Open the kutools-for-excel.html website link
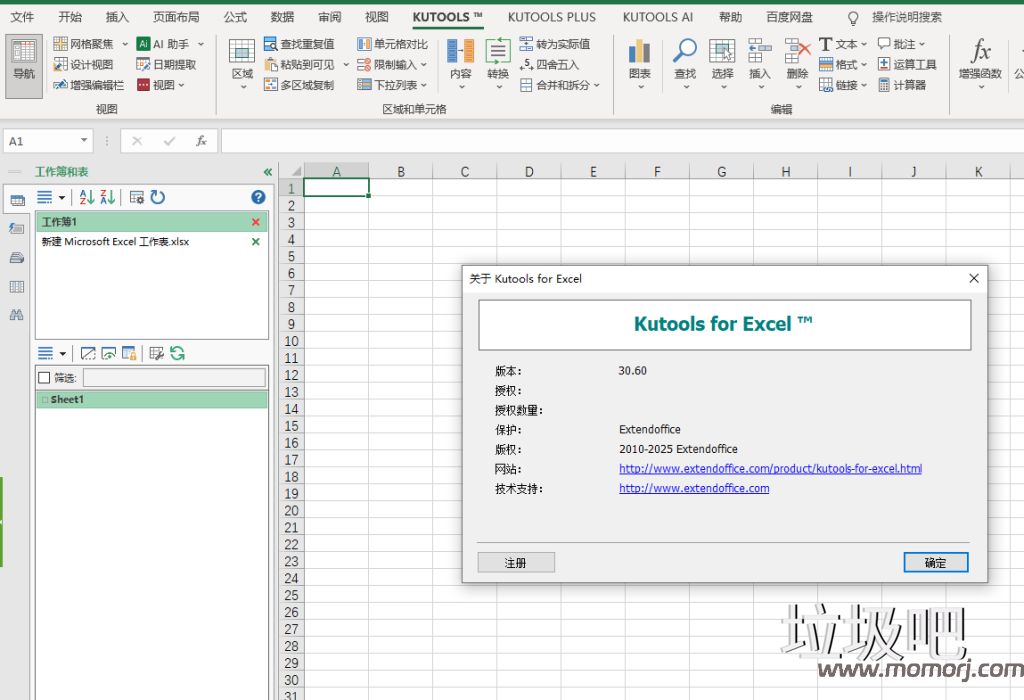Screen dimensions: 1024x700 770,468
